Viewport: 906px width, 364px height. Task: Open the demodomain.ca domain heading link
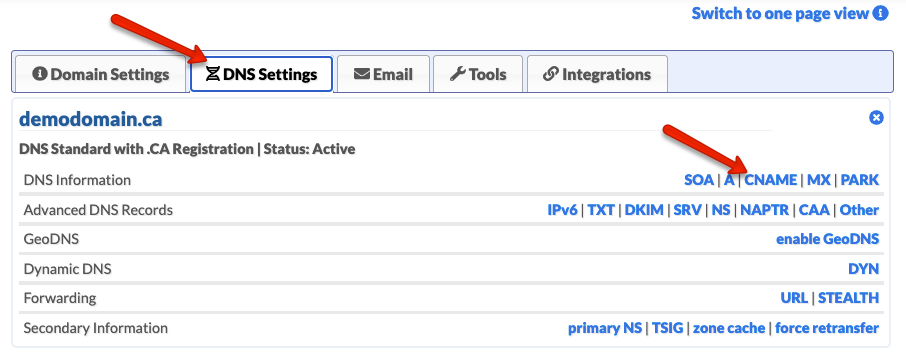pos(91,119)
